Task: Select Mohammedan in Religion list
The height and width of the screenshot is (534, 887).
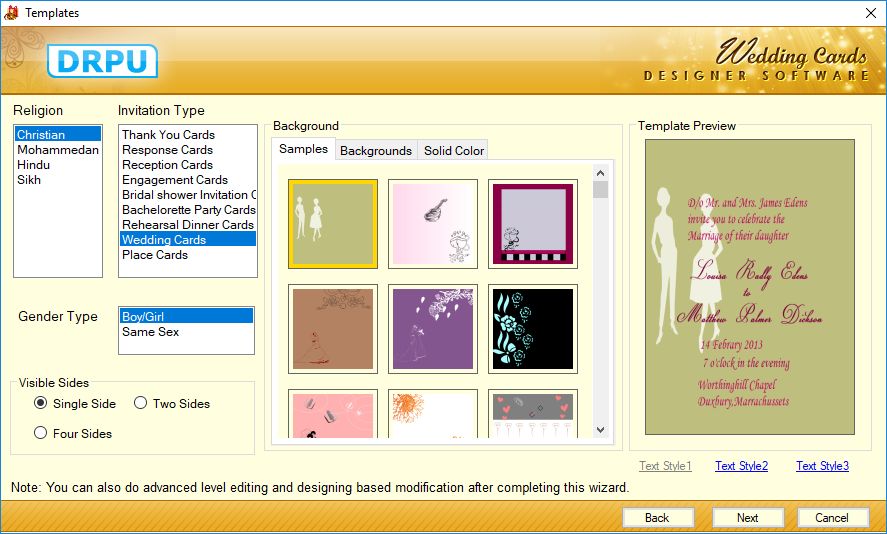Action: pos(58,150)
